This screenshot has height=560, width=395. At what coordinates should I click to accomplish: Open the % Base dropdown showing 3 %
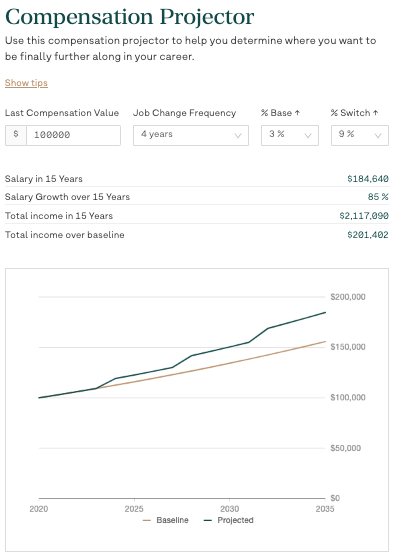[x=290, y=135]
